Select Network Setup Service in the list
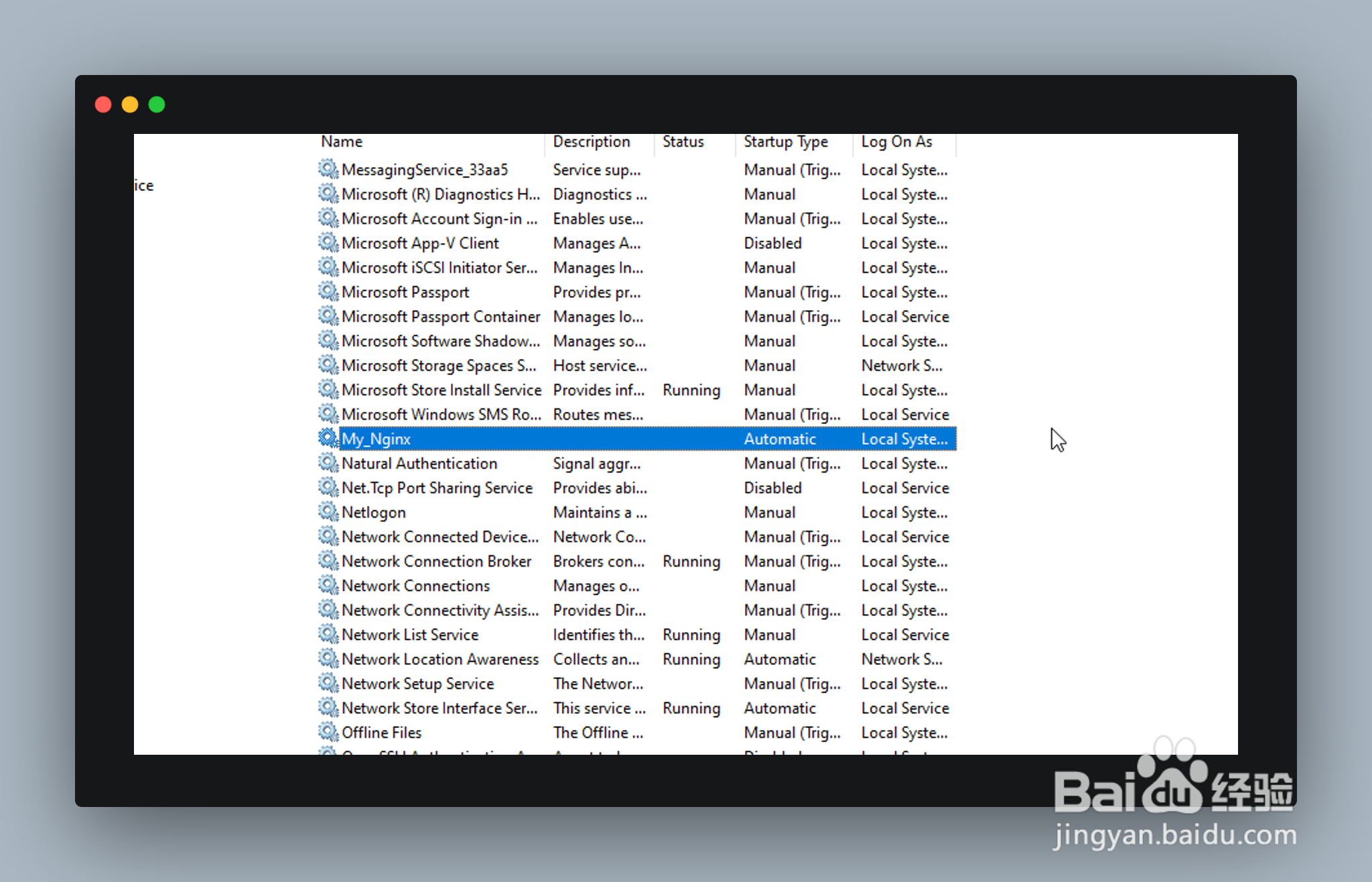The width and height of the screenshot is (1372, 882). click(x=417, y=684)
